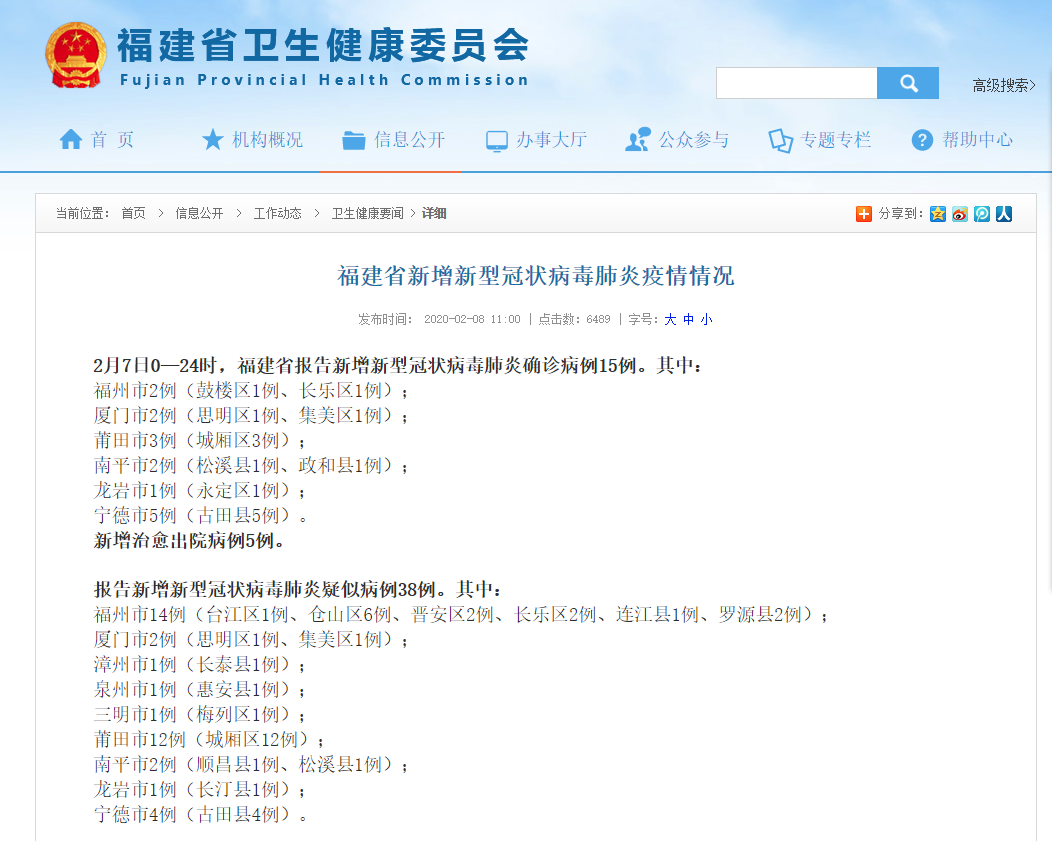Image resolution: width=1052 pixels, height=841 pixels.
Task: Click the house icon for 首页
Action: point(70,140)
